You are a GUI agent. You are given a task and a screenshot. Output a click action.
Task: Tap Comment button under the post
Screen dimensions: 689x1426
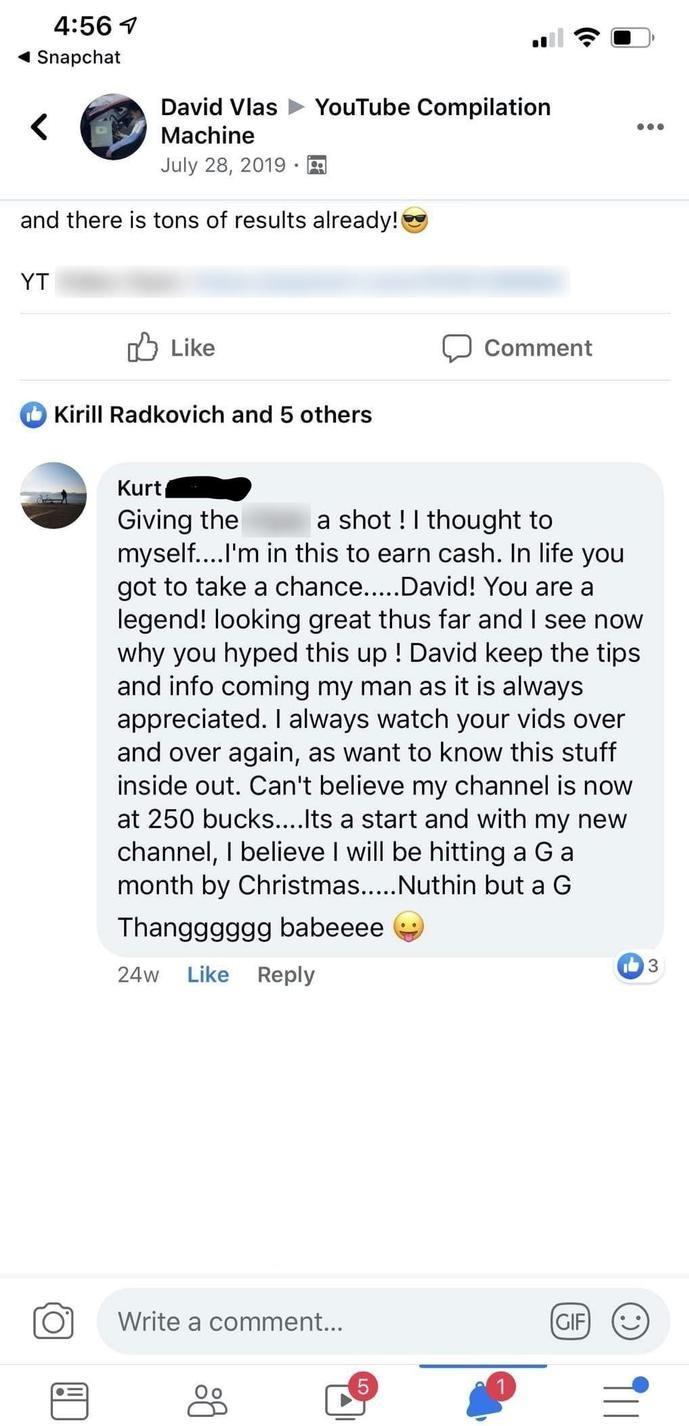pyautogui.click(x=518, y=347)
